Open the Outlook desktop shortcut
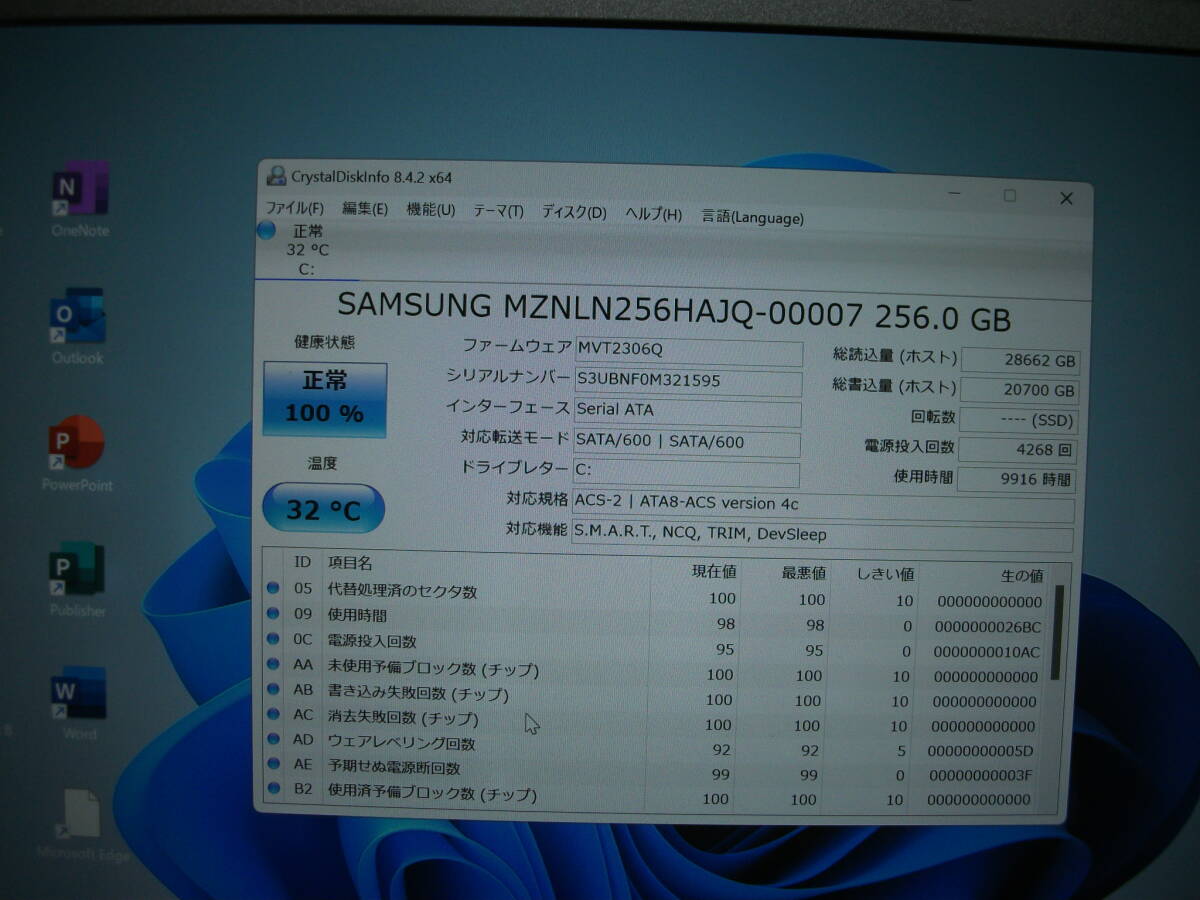This screenshot has height=900, width=1200. pyautogui.click(x=78, y=325)
